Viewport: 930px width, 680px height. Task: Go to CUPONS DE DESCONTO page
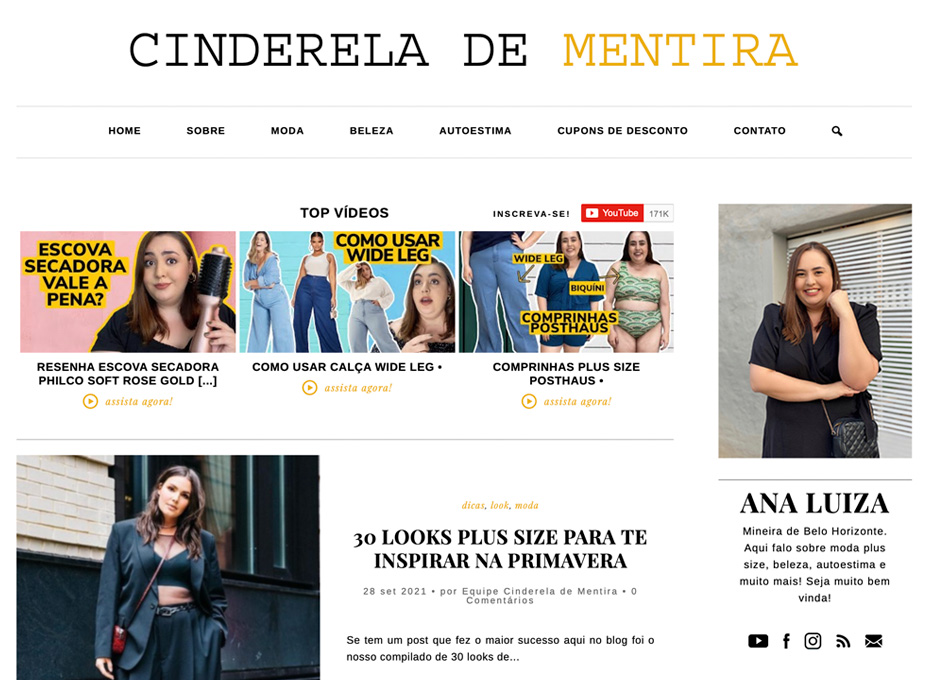point(622,131)
